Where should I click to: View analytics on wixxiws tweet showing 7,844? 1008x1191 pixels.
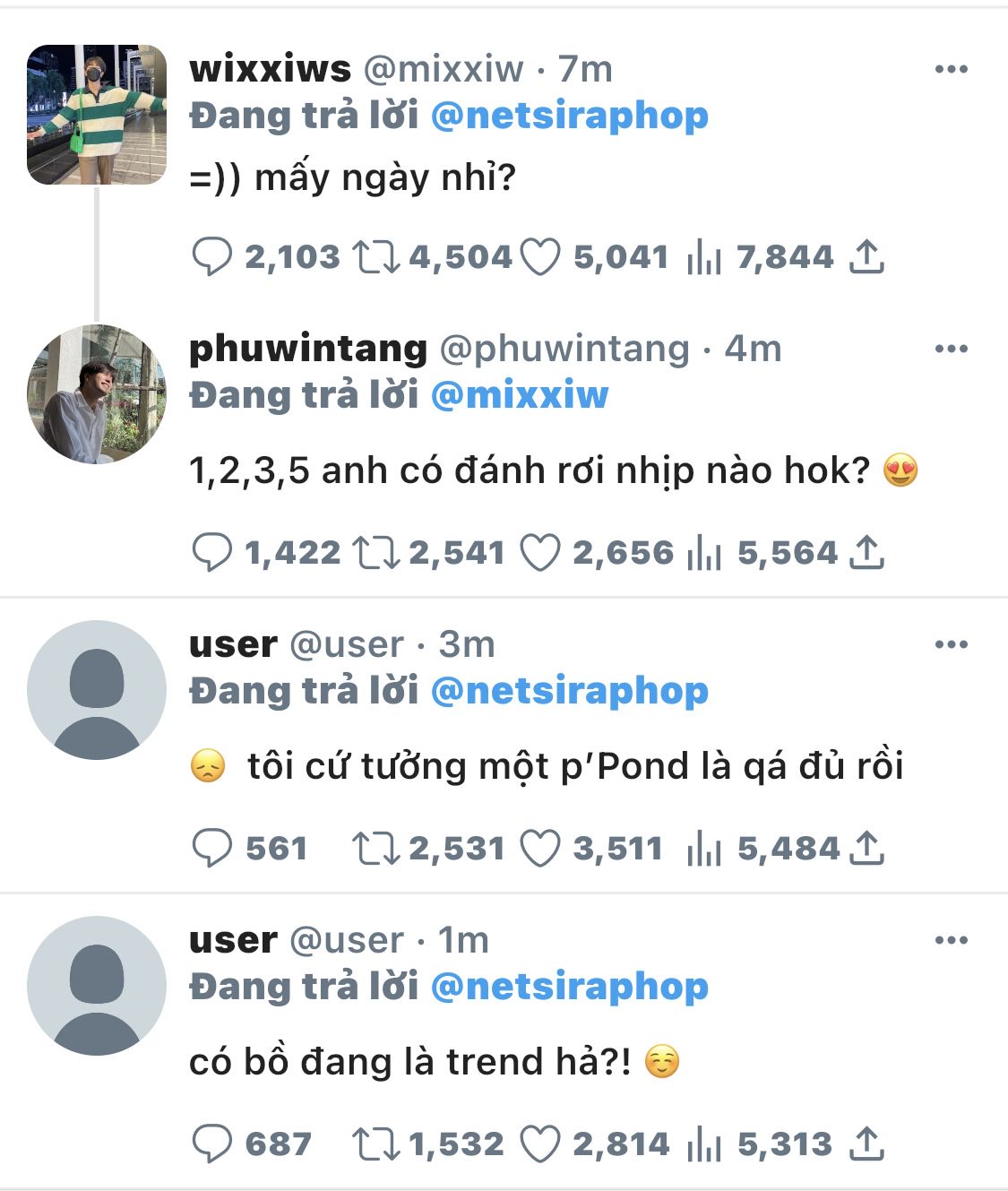703,257
